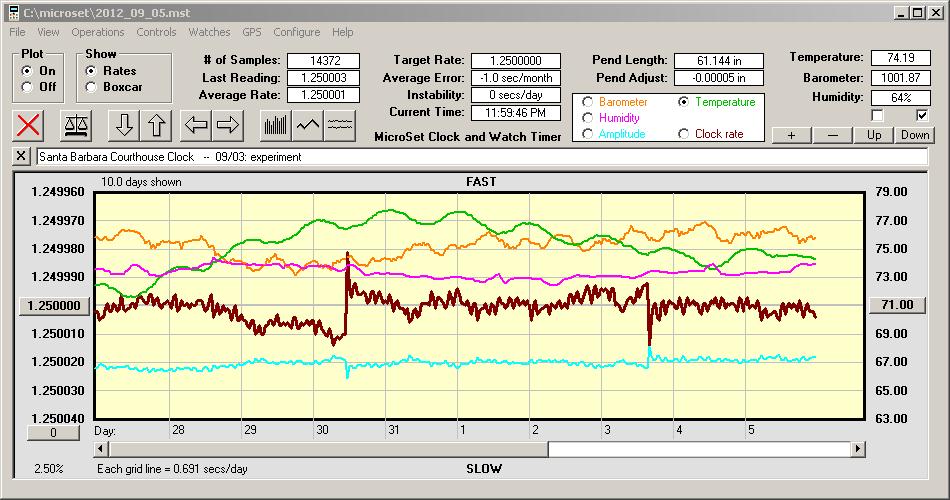
Task: Select Show Boxcar option
Action: tap(91, 87)
